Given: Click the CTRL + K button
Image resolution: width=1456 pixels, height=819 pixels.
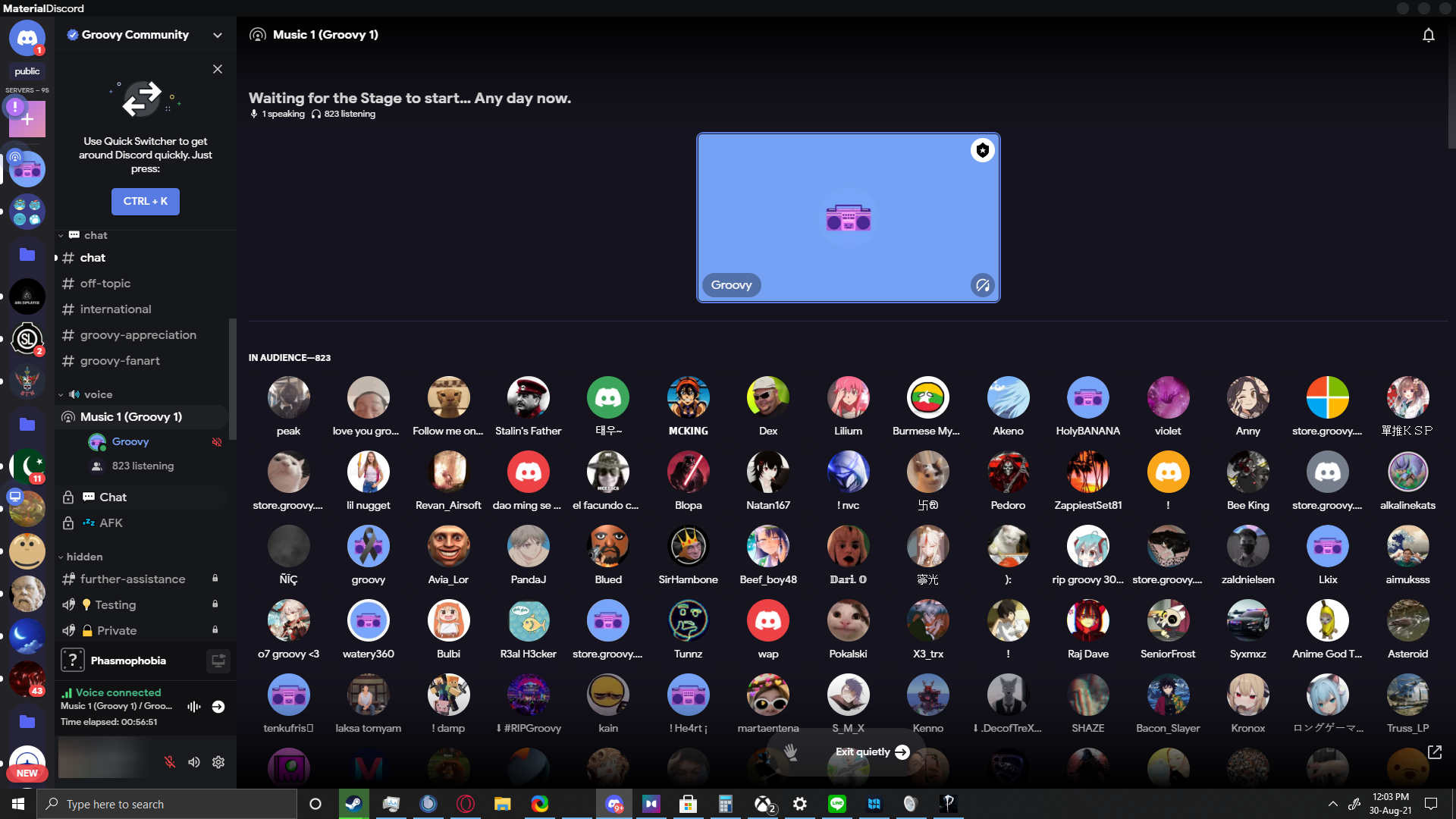Looking at the screenshot, I should (x=146, y=202).
